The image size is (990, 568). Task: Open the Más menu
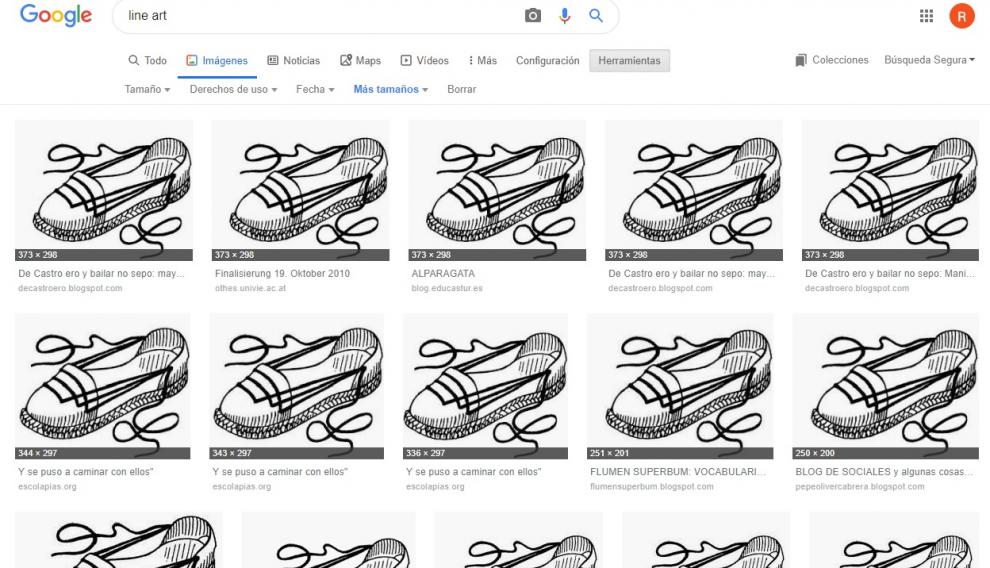pyautogui.click(x=482, y=61)
